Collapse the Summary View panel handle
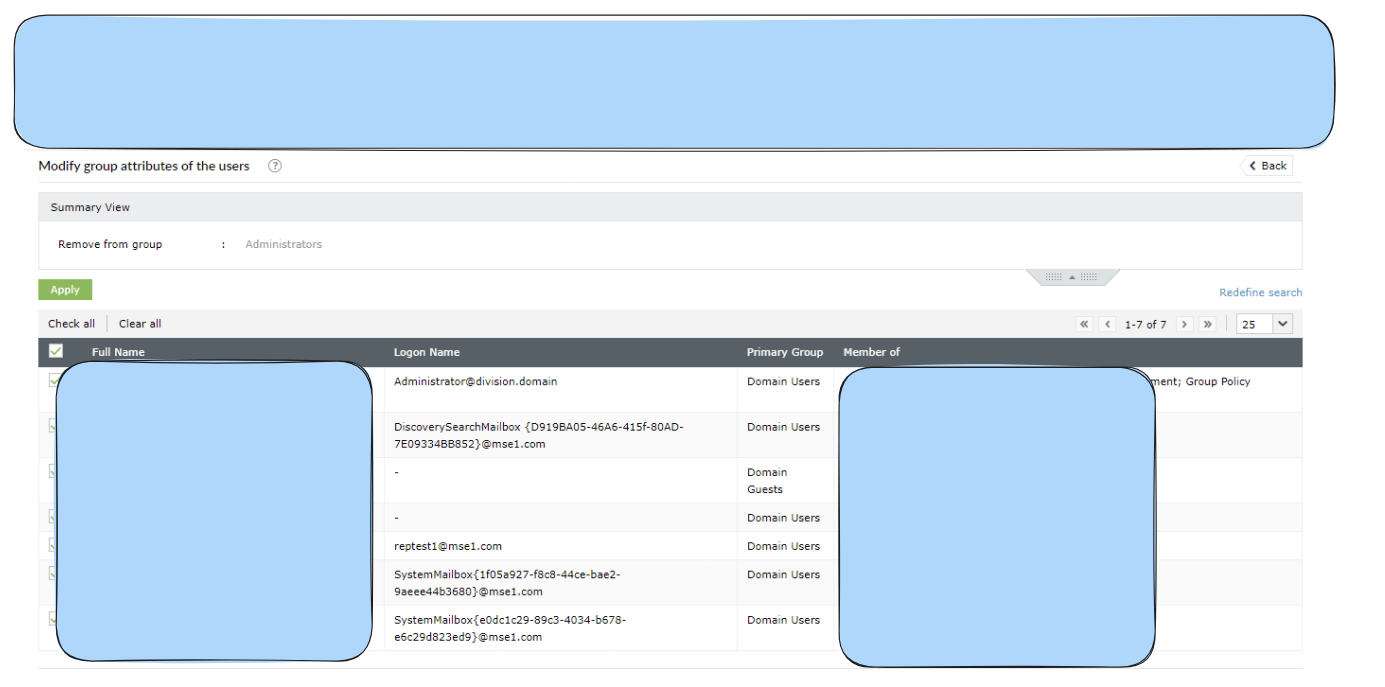Viewport: 1385px width, 687px height. [x=1072, y=277]
